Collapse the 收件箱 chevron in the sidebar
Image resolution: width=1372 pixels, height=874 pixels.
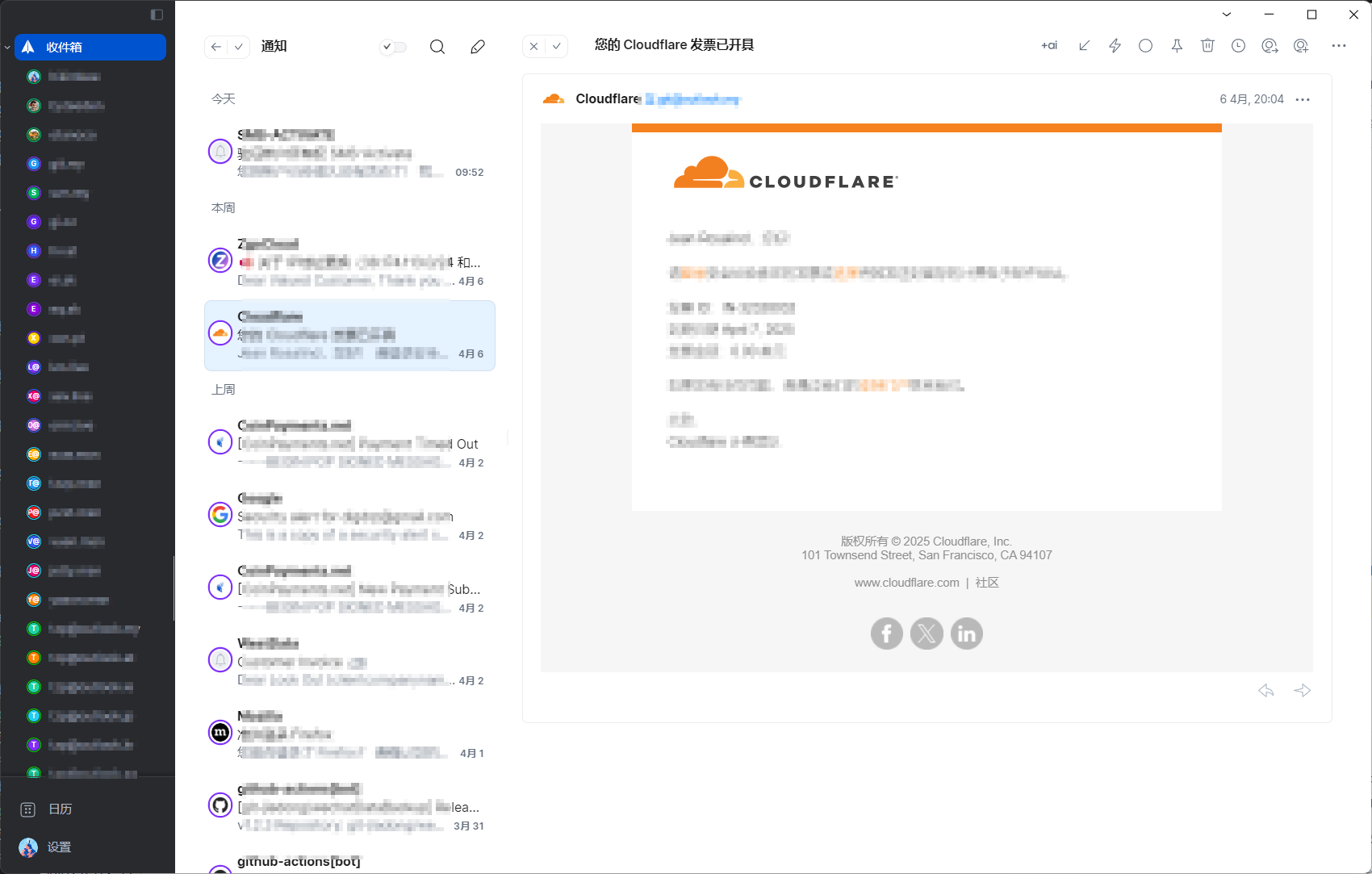(8, 48)
